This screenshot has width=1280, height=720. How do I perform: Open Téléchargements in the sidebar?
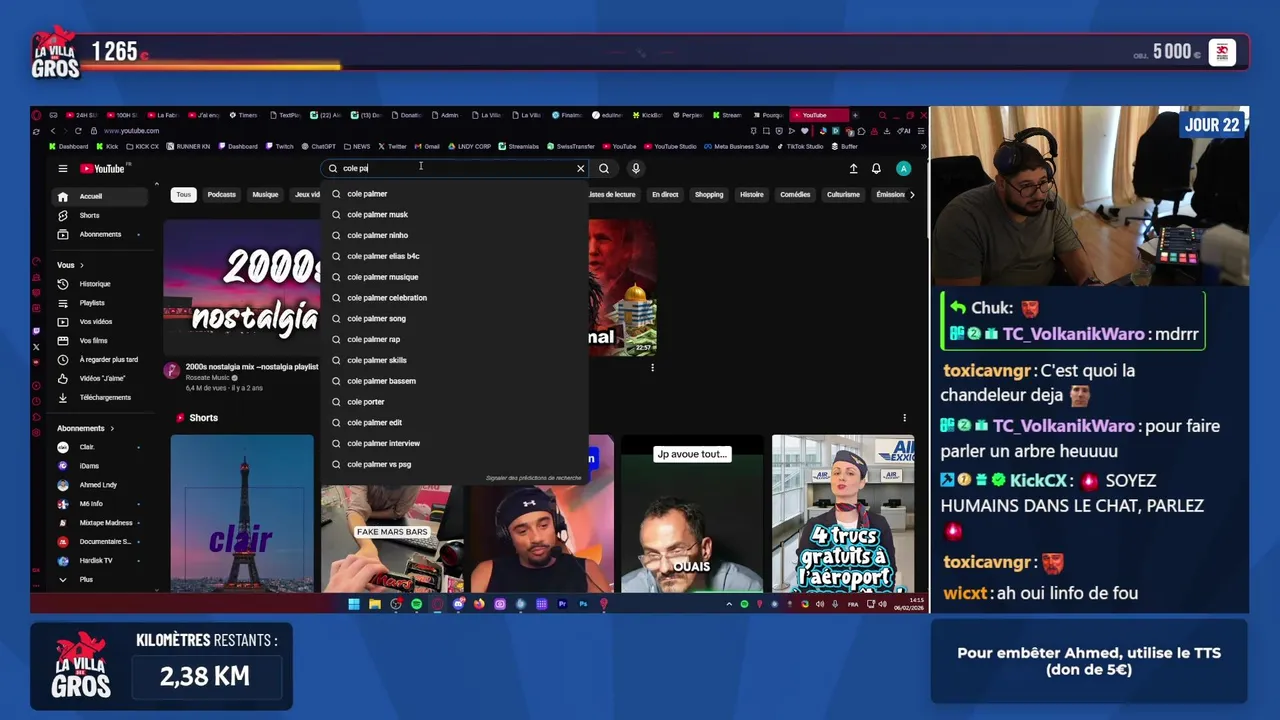click(100, 397)
